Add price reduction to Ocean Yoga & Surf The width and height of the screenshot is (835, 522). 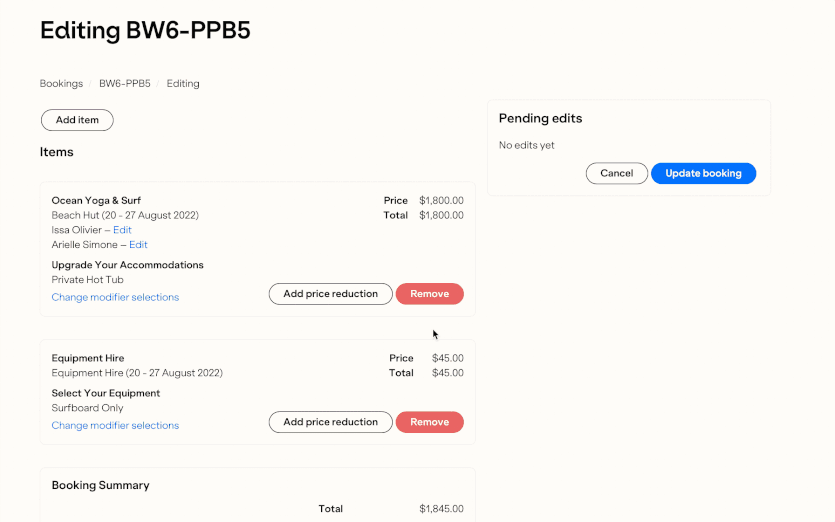coord(330,294)
